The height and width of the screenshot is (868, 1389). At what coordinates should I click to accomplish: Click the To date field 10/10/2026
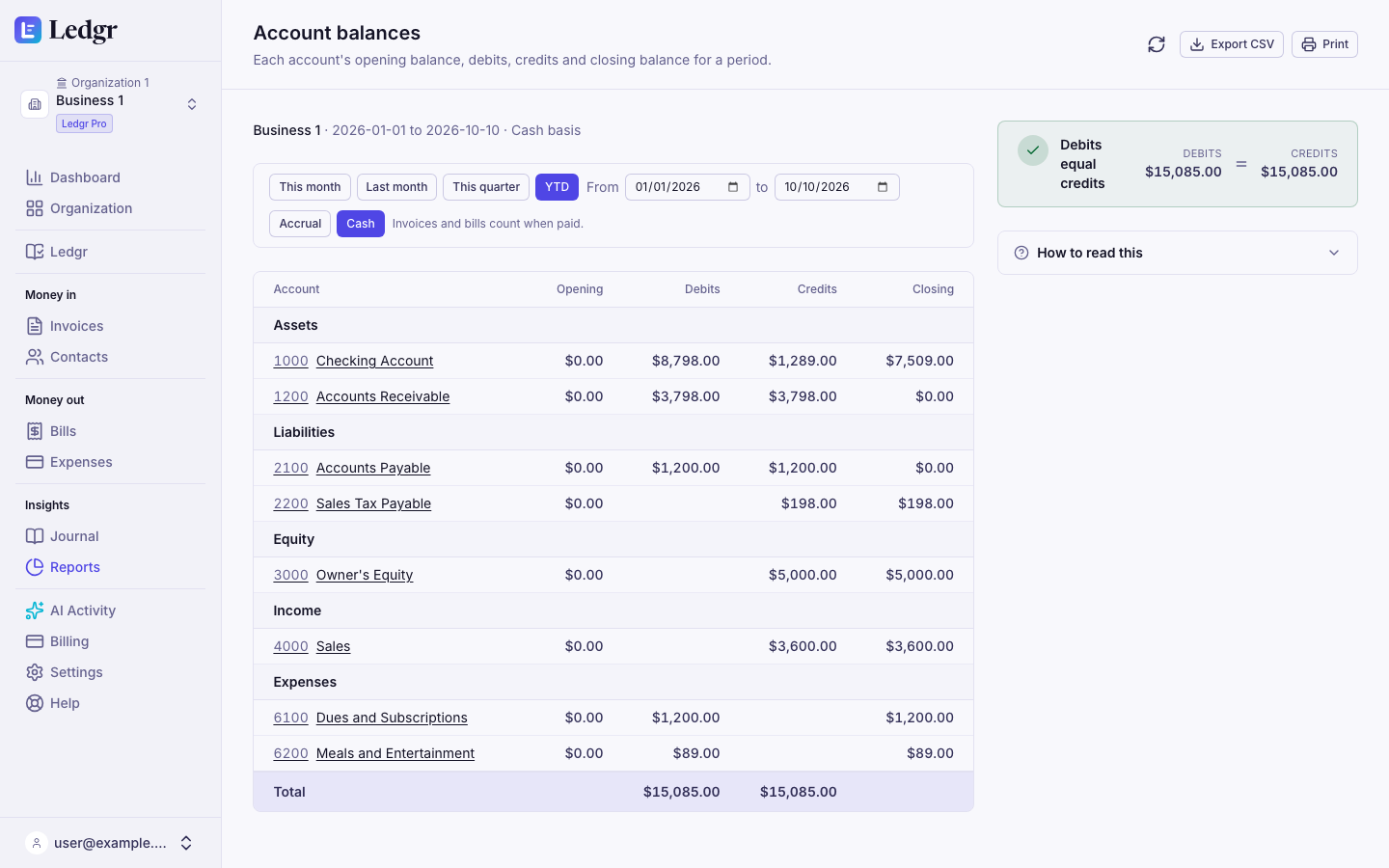pos(837,187)
